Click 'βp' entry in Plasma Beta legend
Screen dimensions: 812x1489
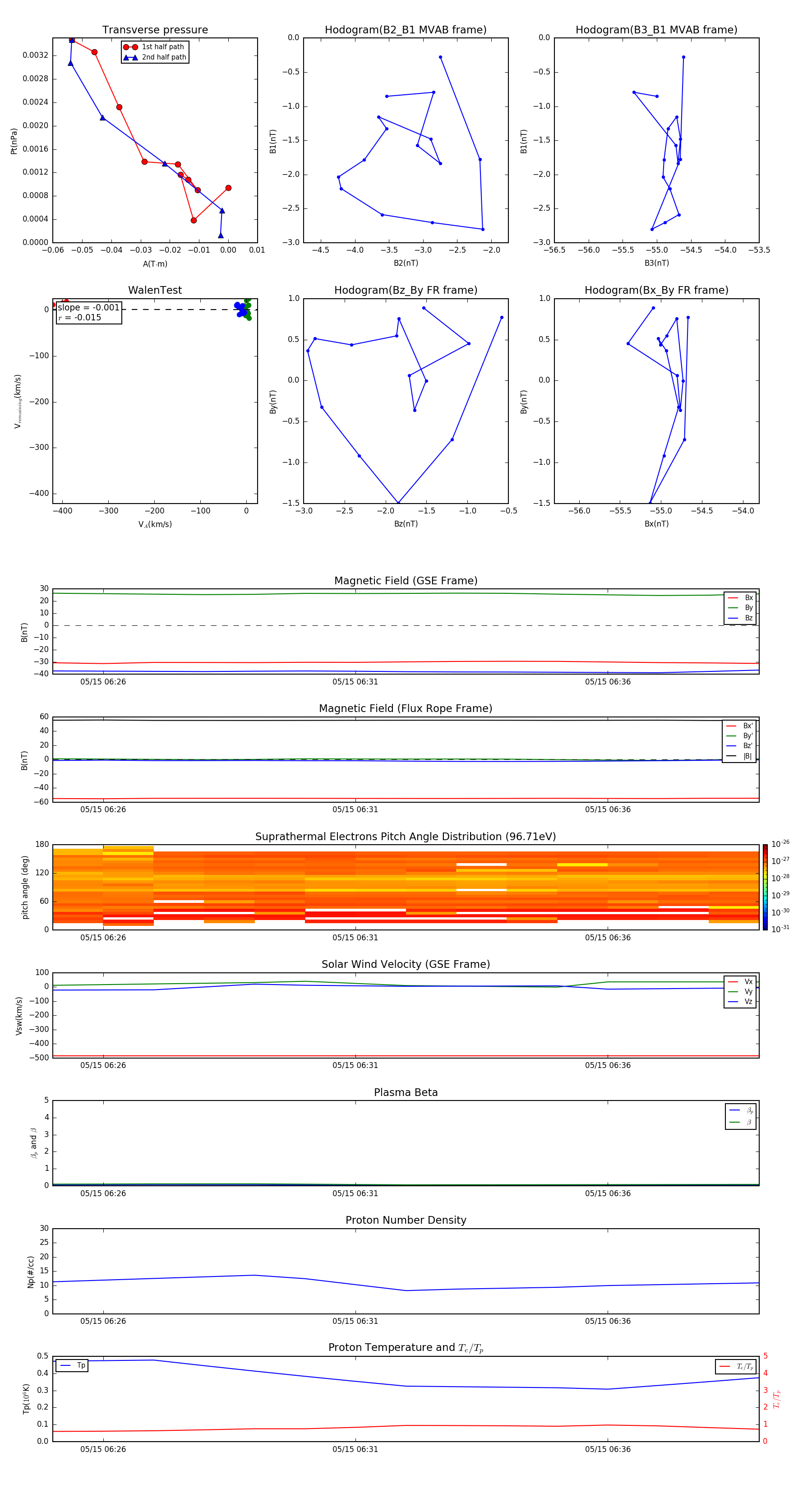click(741, 1110)
